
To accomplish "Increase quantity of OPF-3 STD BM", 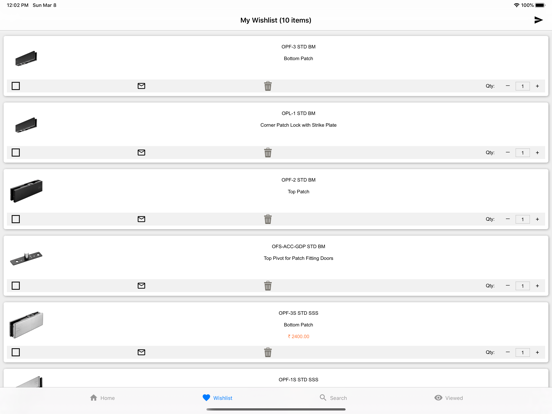I will (537, 86).
